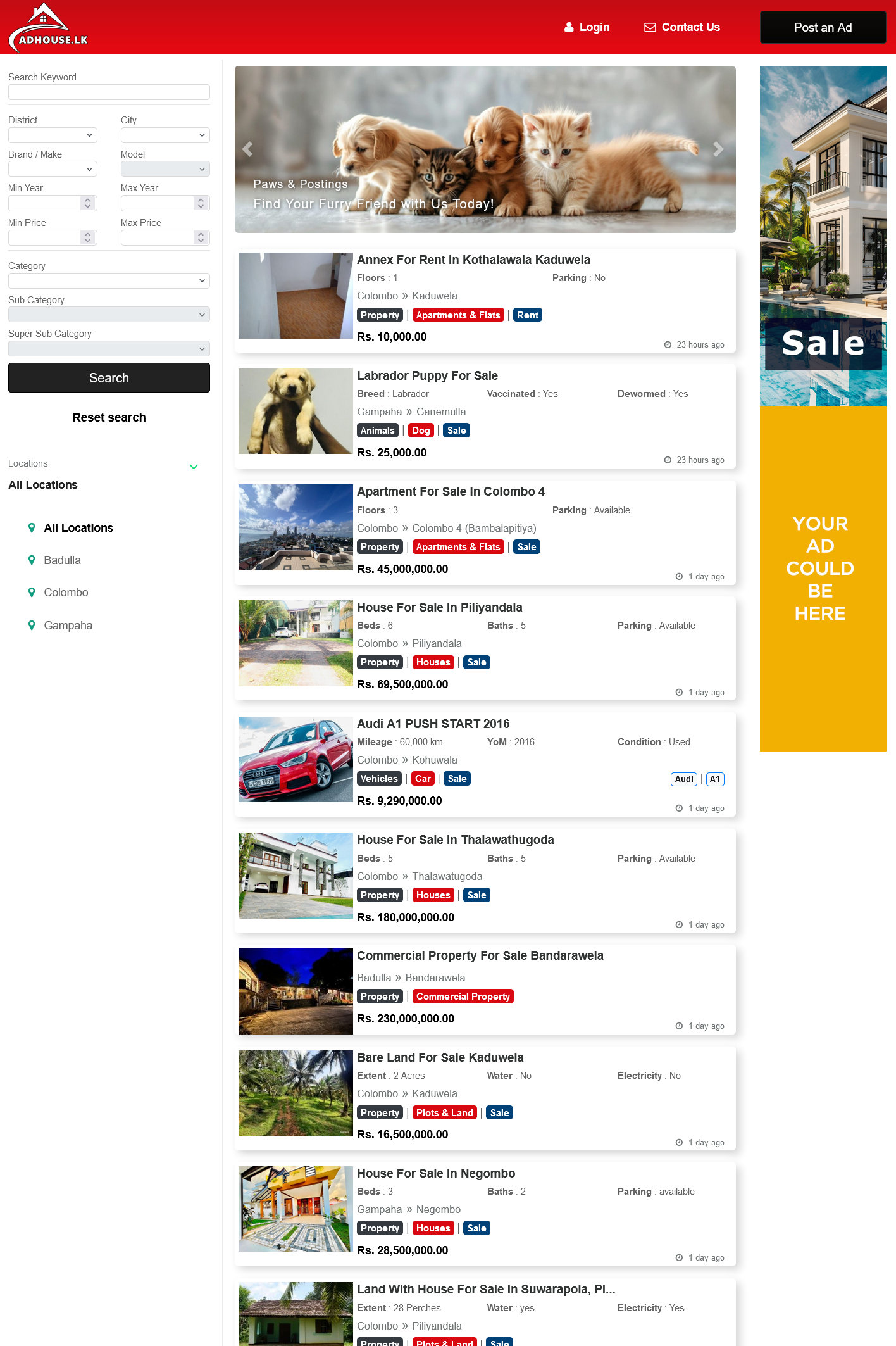Adjust the Max Year stepper
The width and height of the screenshot is (896, 1346).
pyautogui.click(x=201, y=203)
